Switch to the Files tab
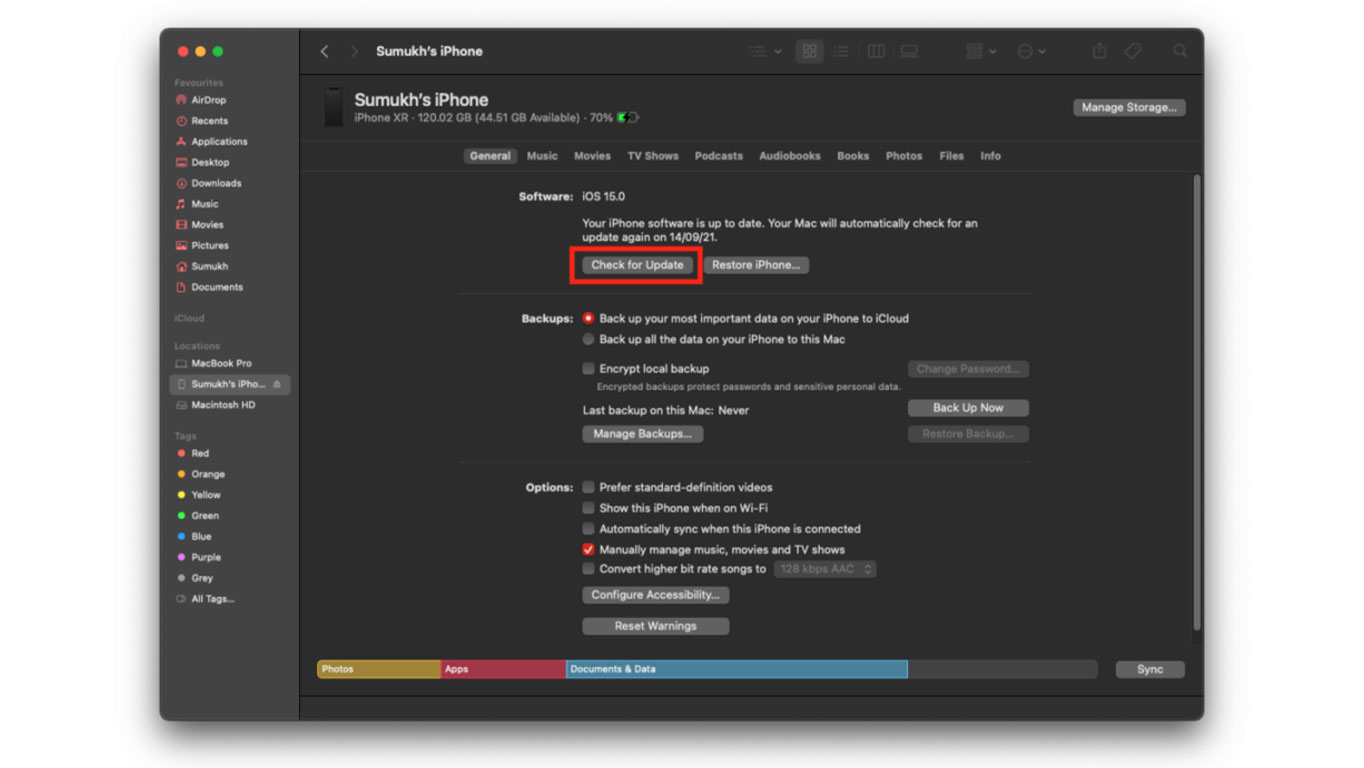Image resolution: width=1364 pixels, height=768 pixels. pos(952,156)
